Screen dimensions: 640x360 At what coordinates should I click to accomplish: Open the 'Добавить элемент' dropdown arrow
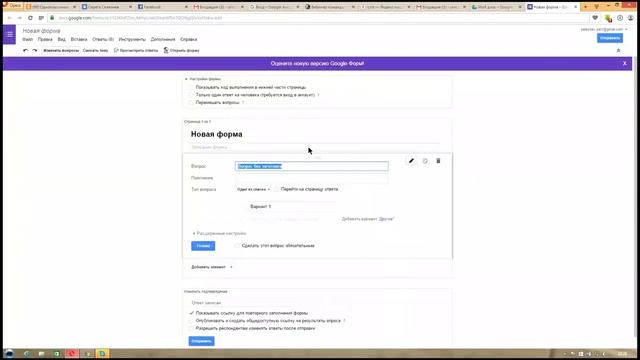(231, 267)
